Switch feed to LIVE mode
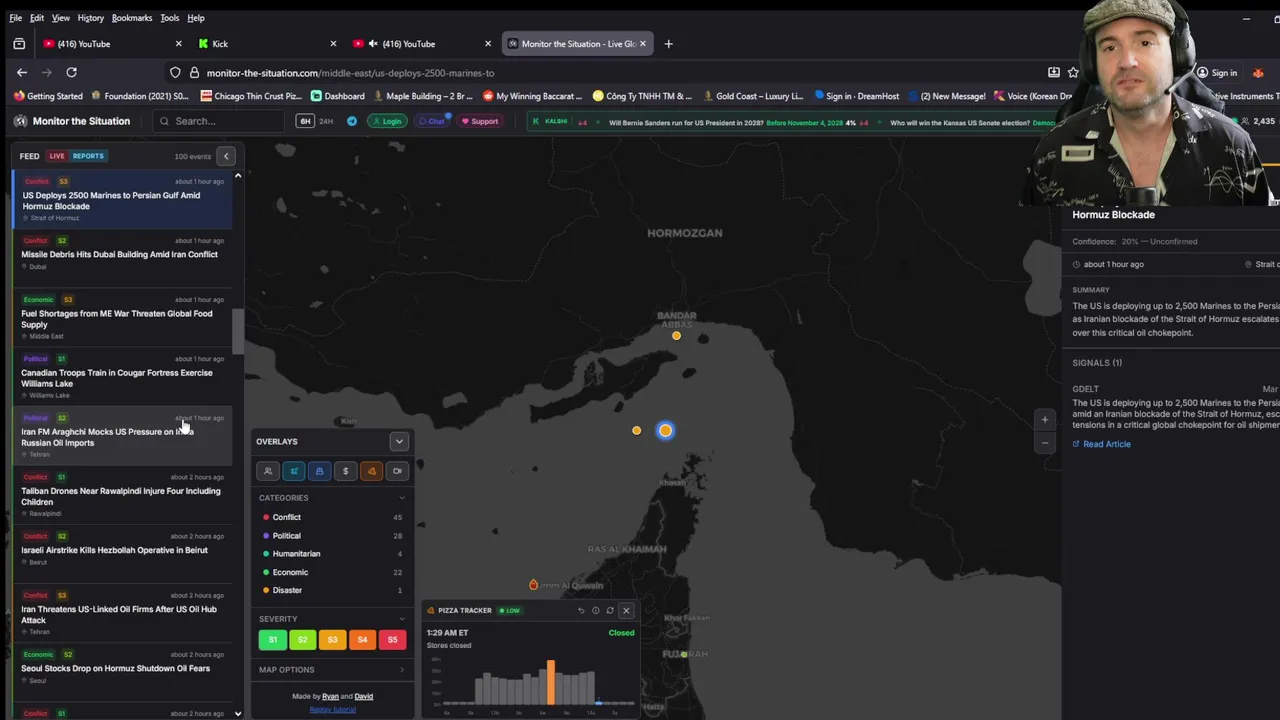The image size is (1280, 720). 57,156
